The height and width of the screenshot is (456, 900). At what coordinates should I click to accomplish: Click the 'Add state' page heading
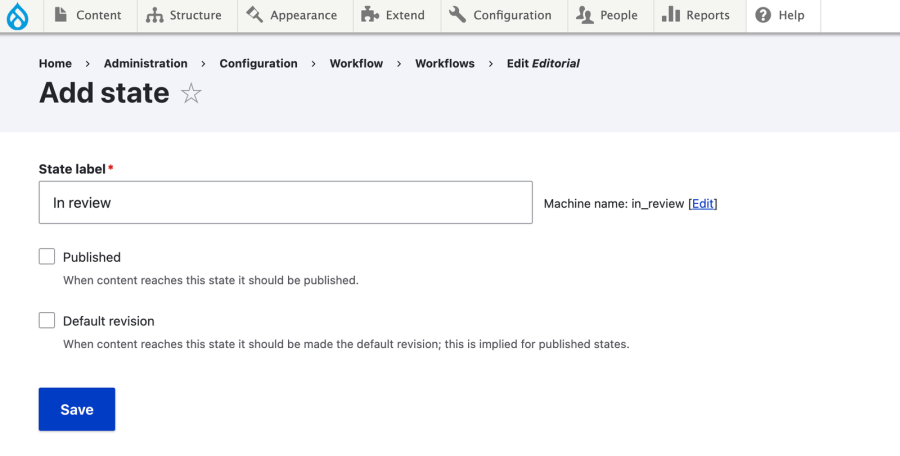(104, 93)
